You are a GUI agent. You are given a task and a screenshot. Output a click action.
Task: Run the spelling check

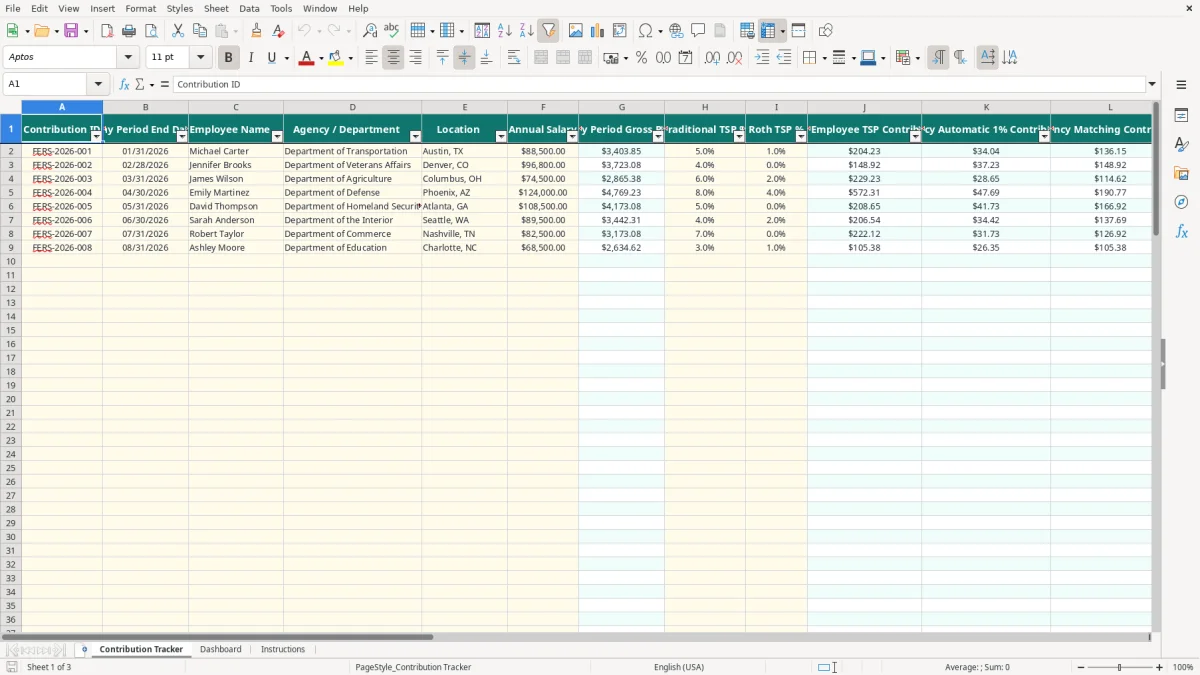[x=392, y=31]
